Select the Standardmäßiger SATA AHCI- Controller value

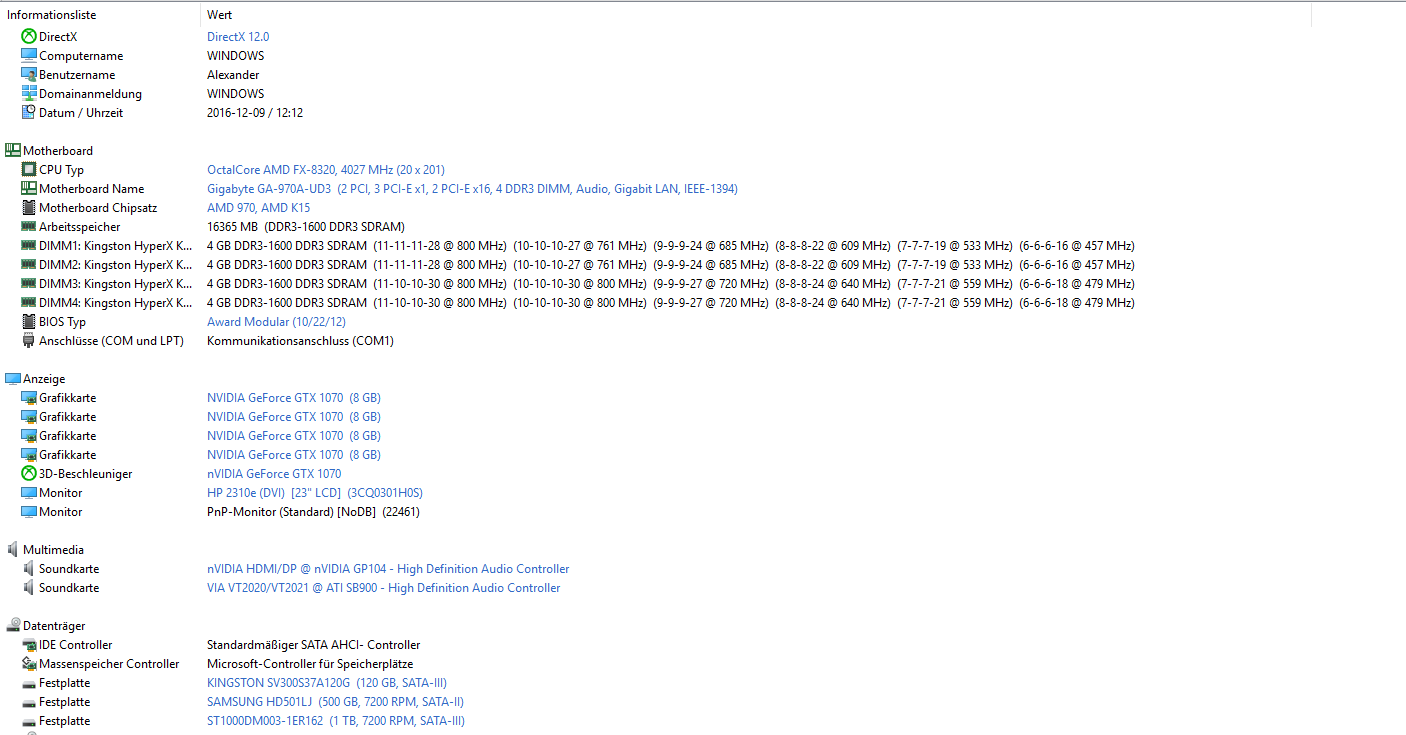[x=313, y=645]
